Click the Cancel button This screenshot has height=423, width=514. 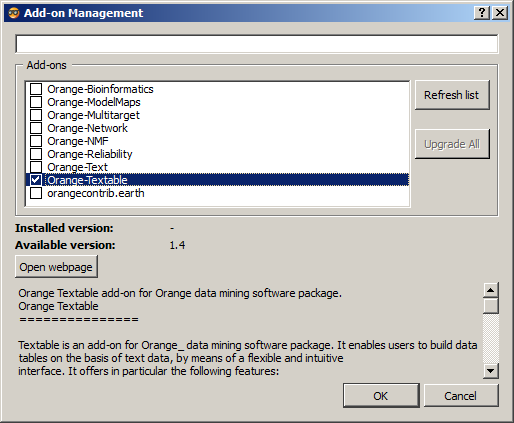(x=461, y=396)
